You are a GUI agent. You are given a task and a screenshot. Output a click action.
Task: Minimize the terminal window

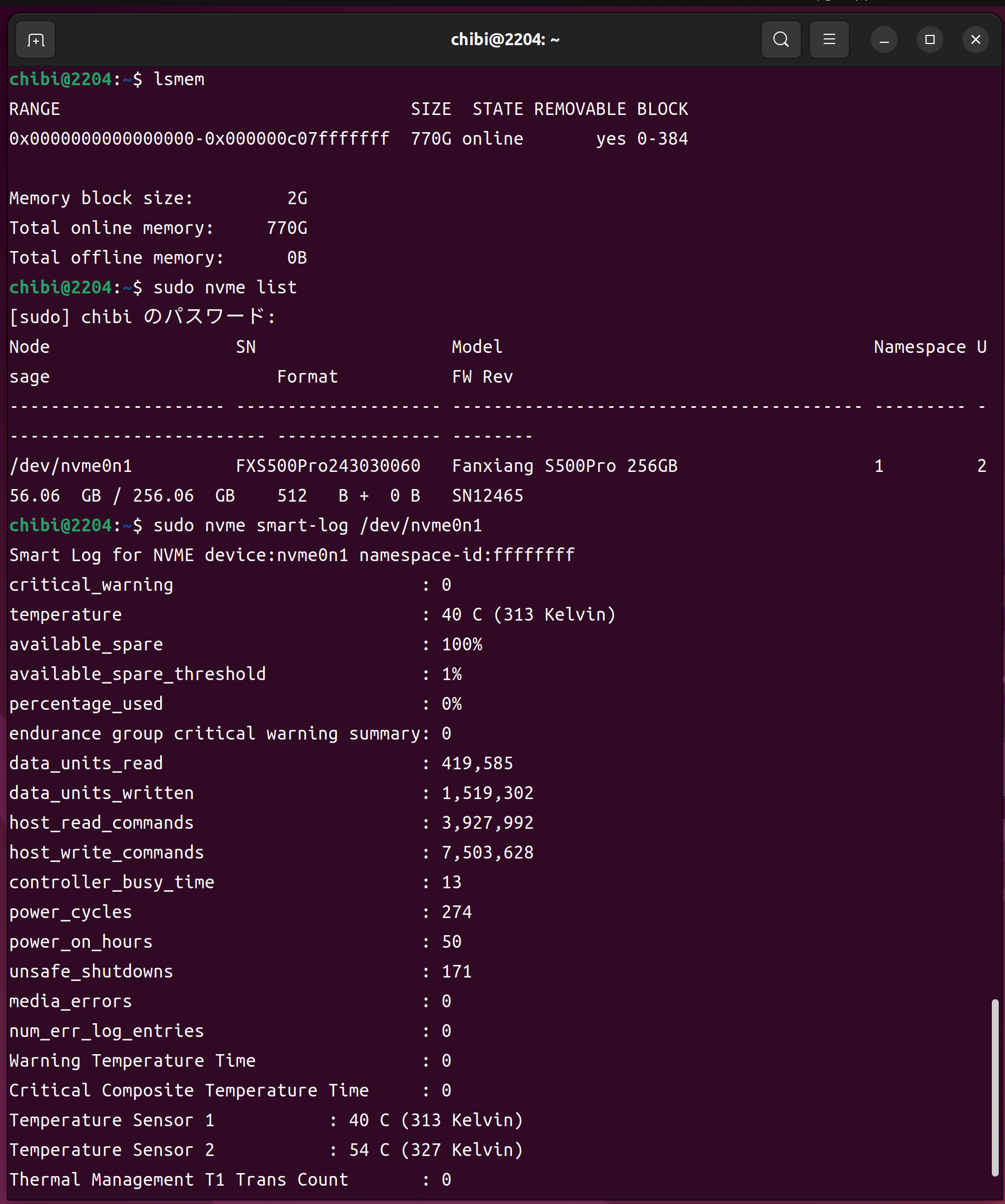884,40
